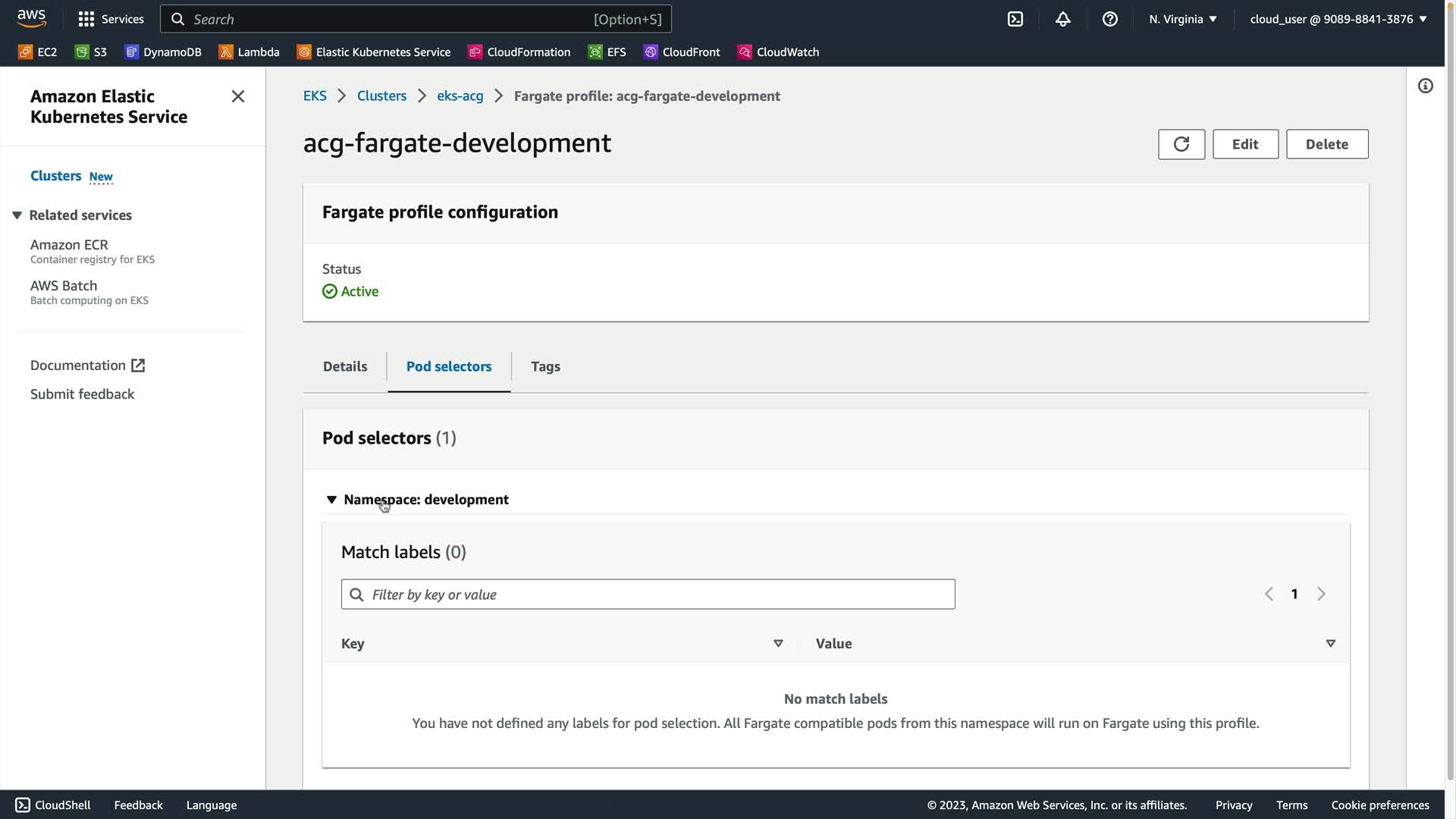Open the Services grid menu
Image resolution: width=1456 pixels, height=819 pixels.
coord(111,19)
